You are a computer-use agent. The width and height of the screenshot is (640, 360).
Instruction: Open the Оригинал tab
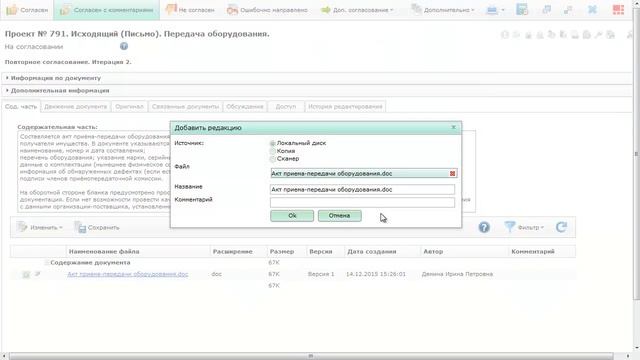pos(129,107)
